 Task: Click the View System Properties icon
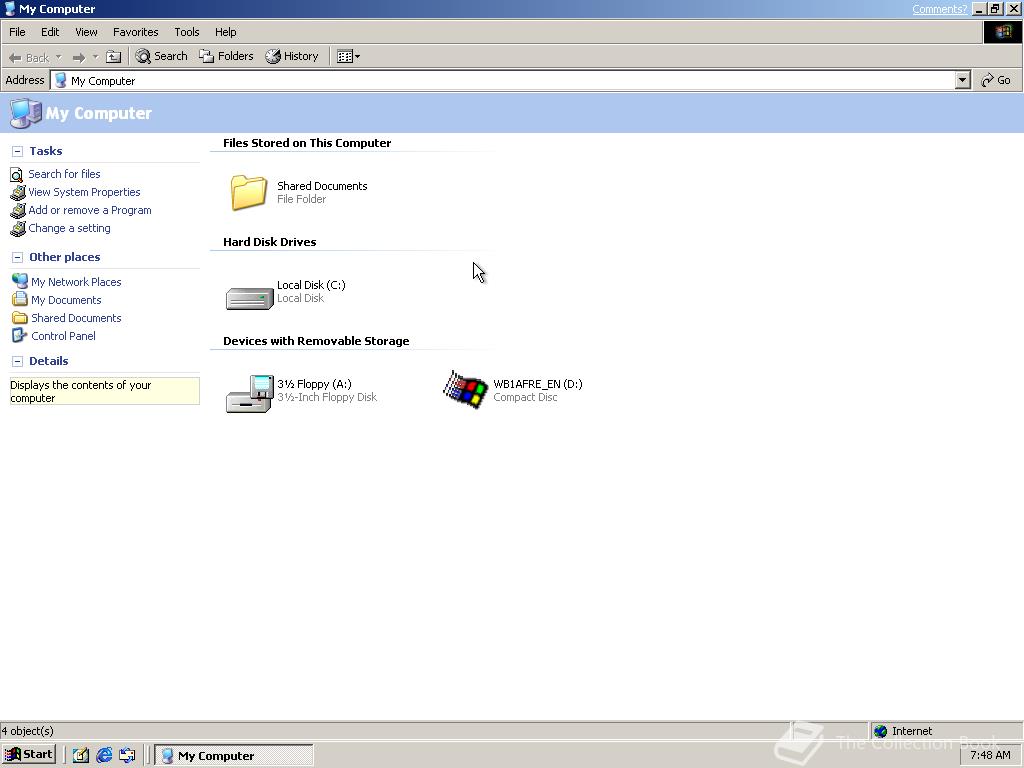coord(18,193)
